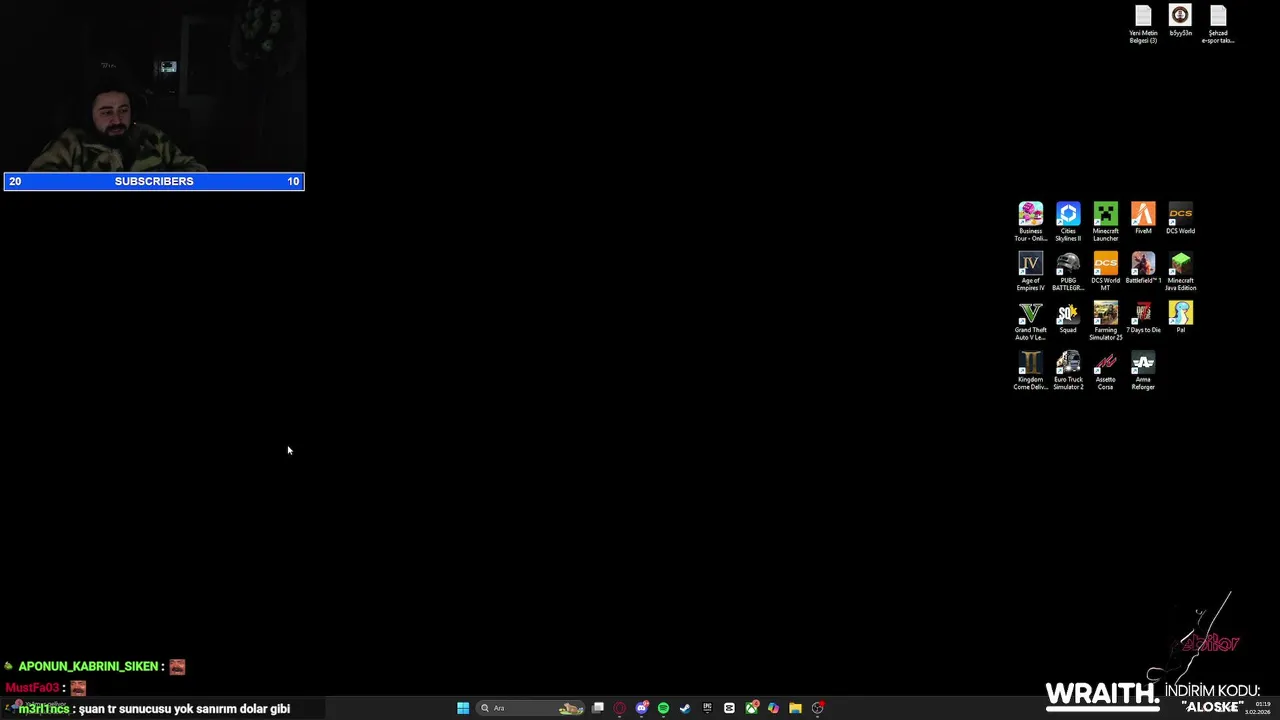The width and height of the screenshot is (1280, 720).
Task: Select the Minecraft Launcher desktop icon
Action: coord(1105,222)
